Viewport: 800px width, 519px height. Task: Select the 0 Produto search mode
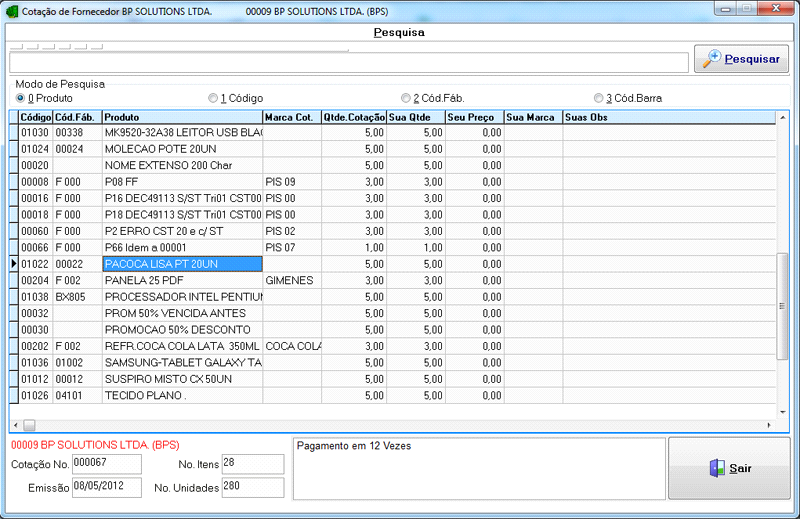(21, 98)
